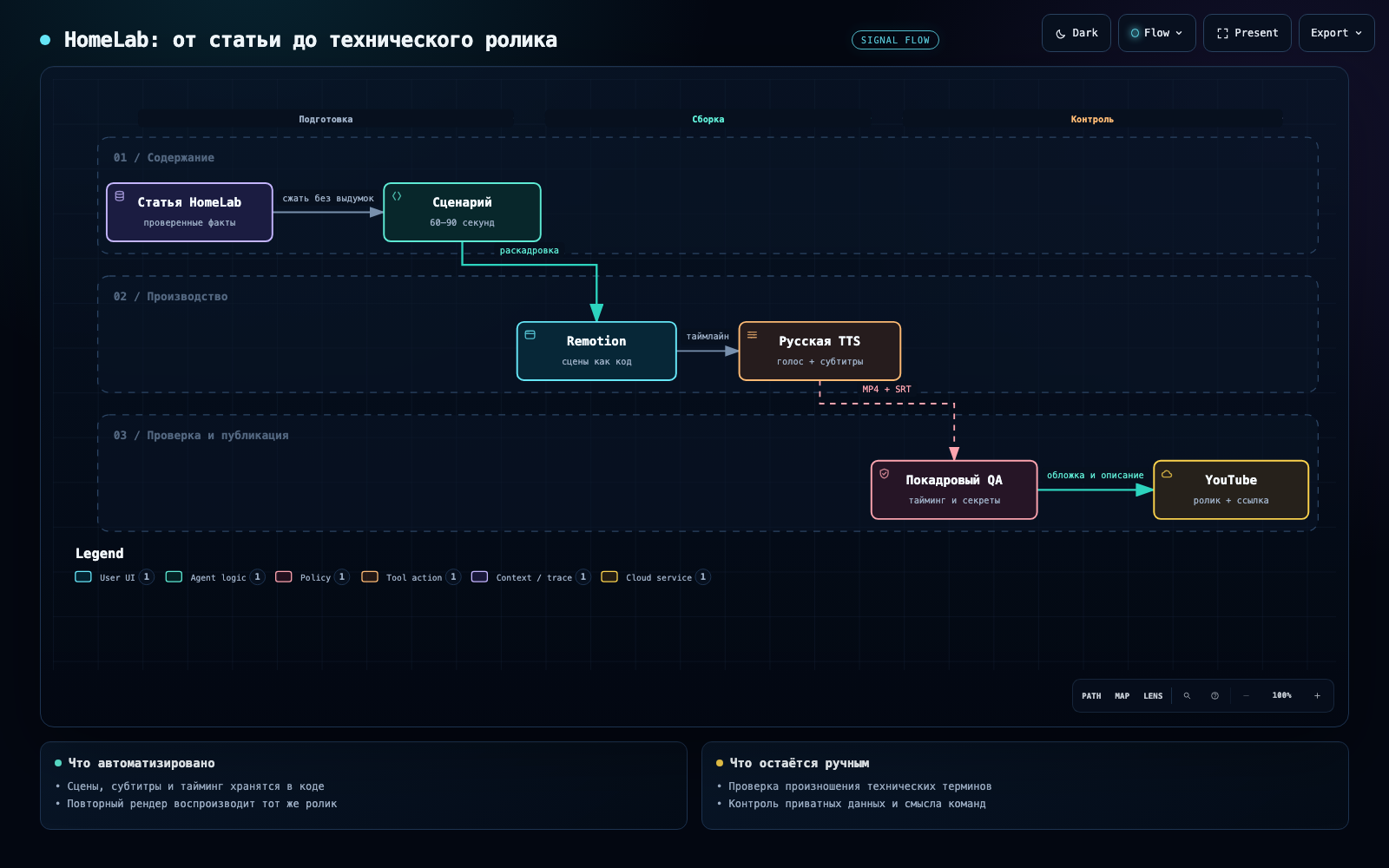Click the search magnifier icon in zoom toolbar
This screenshot has width=1389, height=868.
pos(1187,695)
